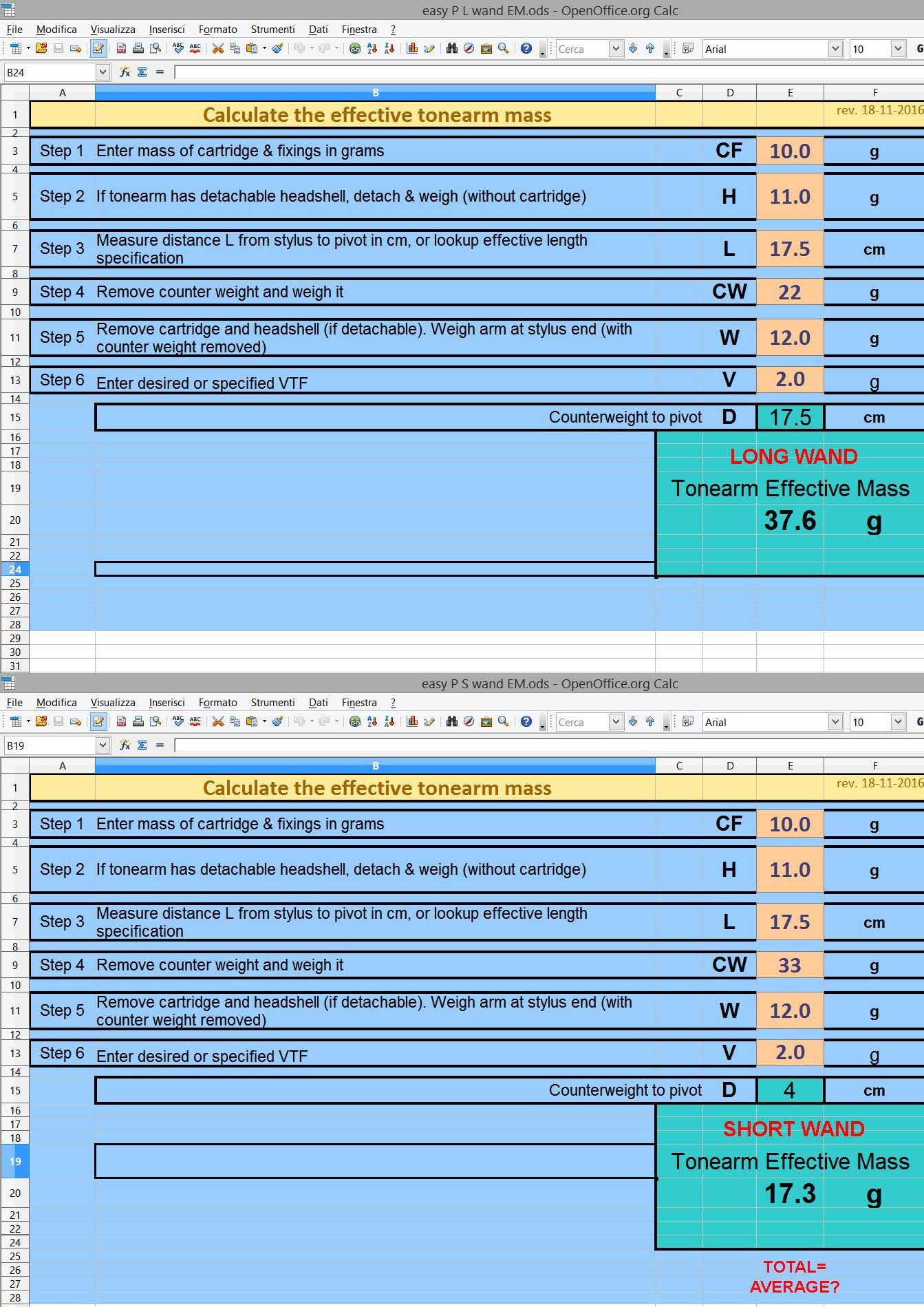Select row 24 header in L wand window
924x1307 pixels.
[15, 569]
